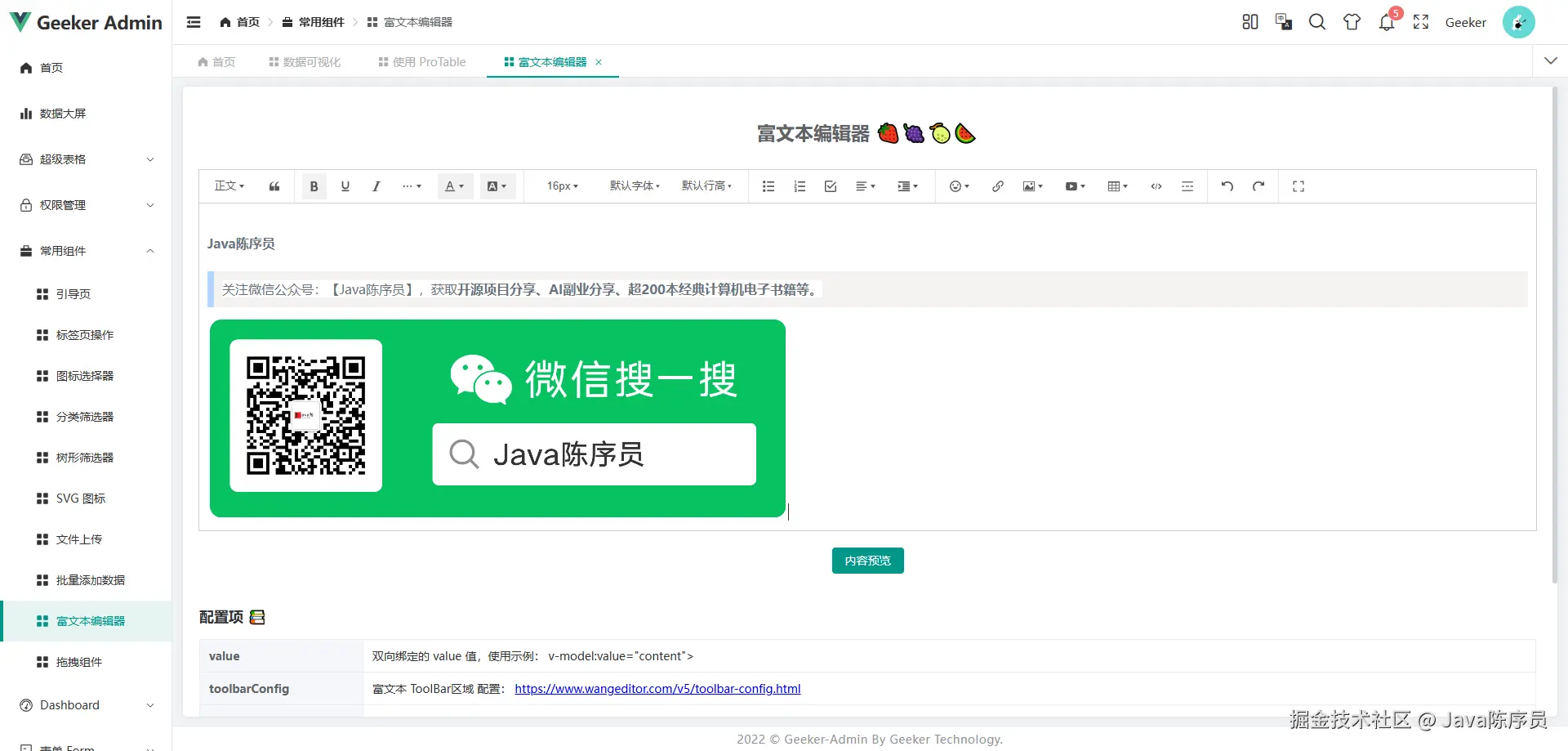Insert a hyperlink with the link icon

click(x=998, y=186)
